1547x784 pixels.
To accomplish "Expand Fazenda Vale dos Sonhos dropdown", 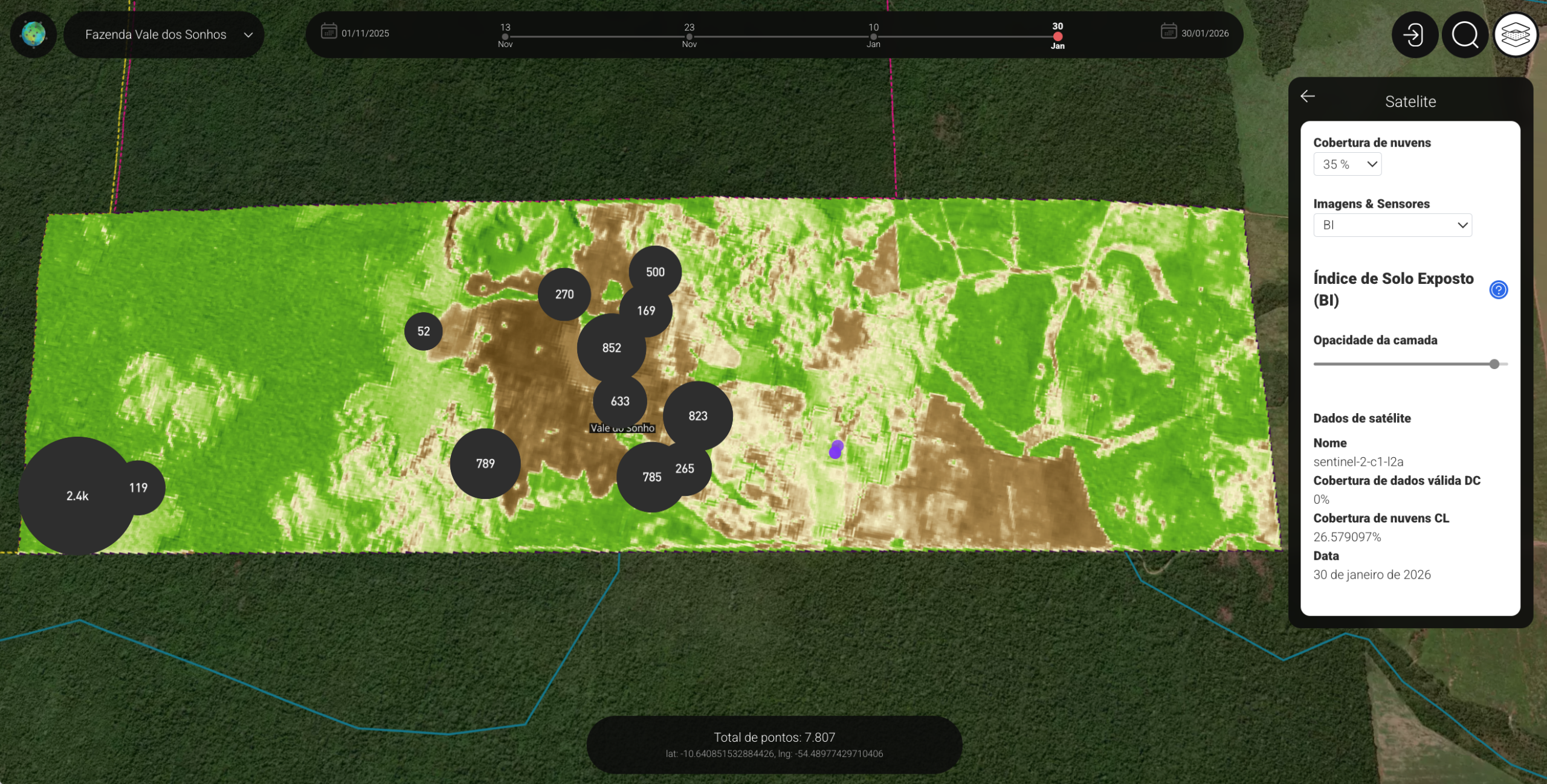I will 164,34.
